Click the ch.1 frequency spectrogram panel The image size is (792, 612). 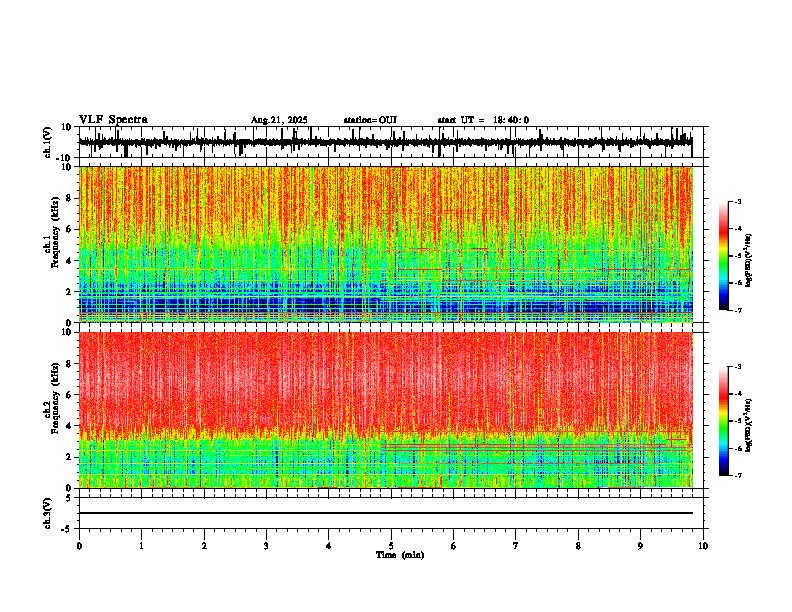coord(386,244)
